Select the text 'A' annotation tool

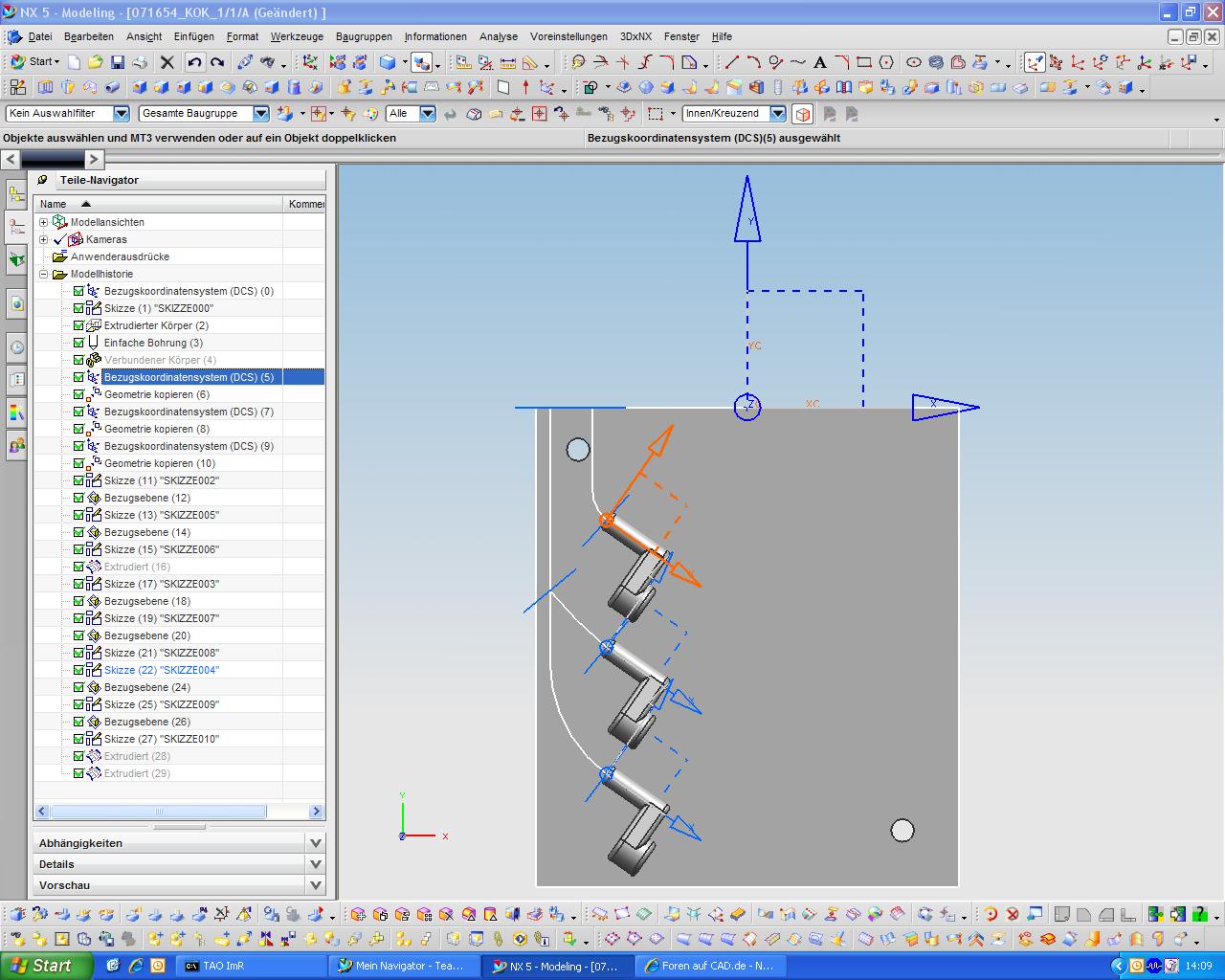pos(820,62)
